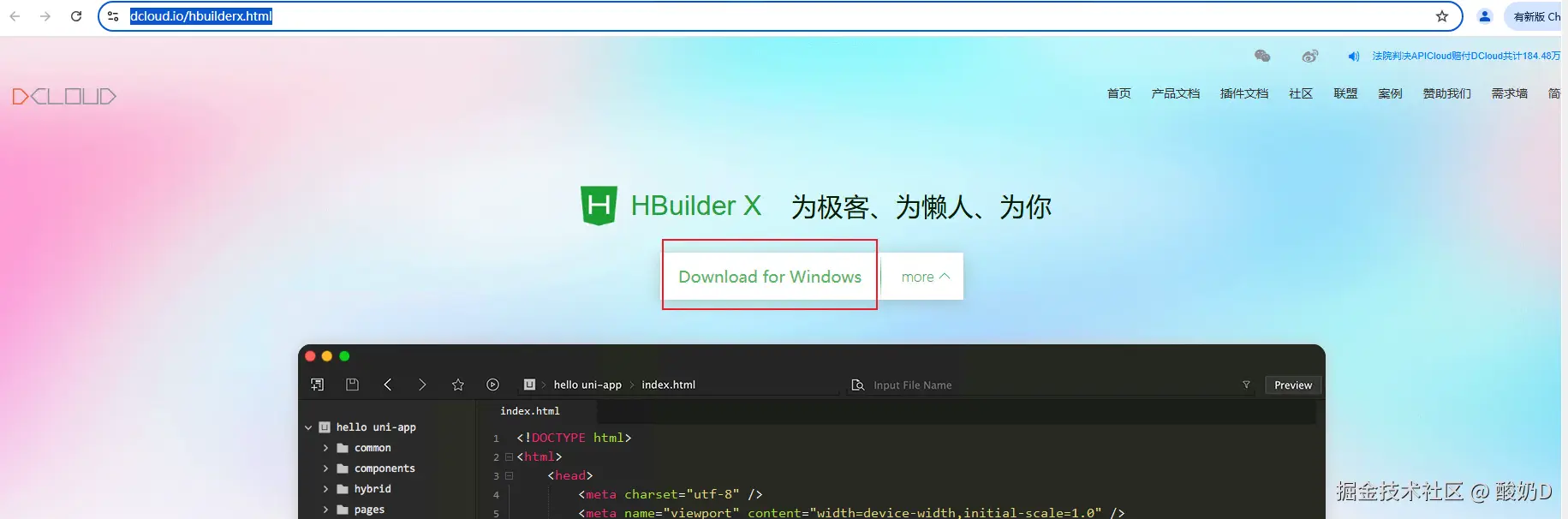The width and height of the screenshot is (1568, 519).
Task: Open 赞助我们 navigation item
Action: click(x=1446, y=93)
